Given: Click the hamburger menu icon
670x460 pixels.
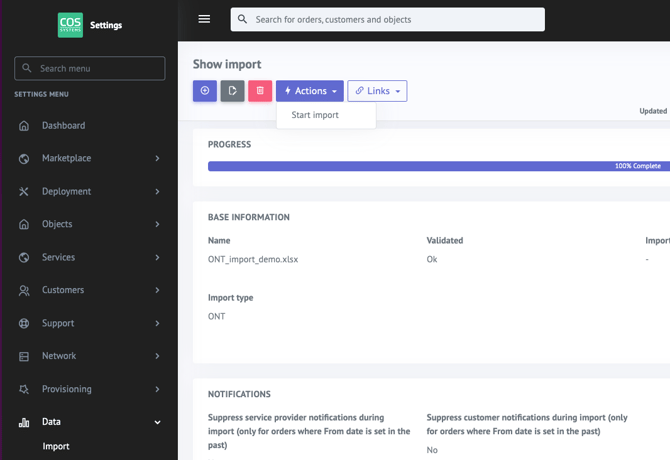Looking at the screenshot, I should click(204, 19).
